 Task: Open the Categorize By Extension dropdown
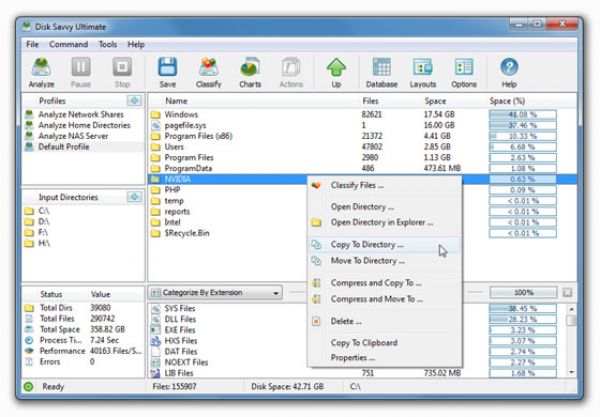[x=215, y=293]
